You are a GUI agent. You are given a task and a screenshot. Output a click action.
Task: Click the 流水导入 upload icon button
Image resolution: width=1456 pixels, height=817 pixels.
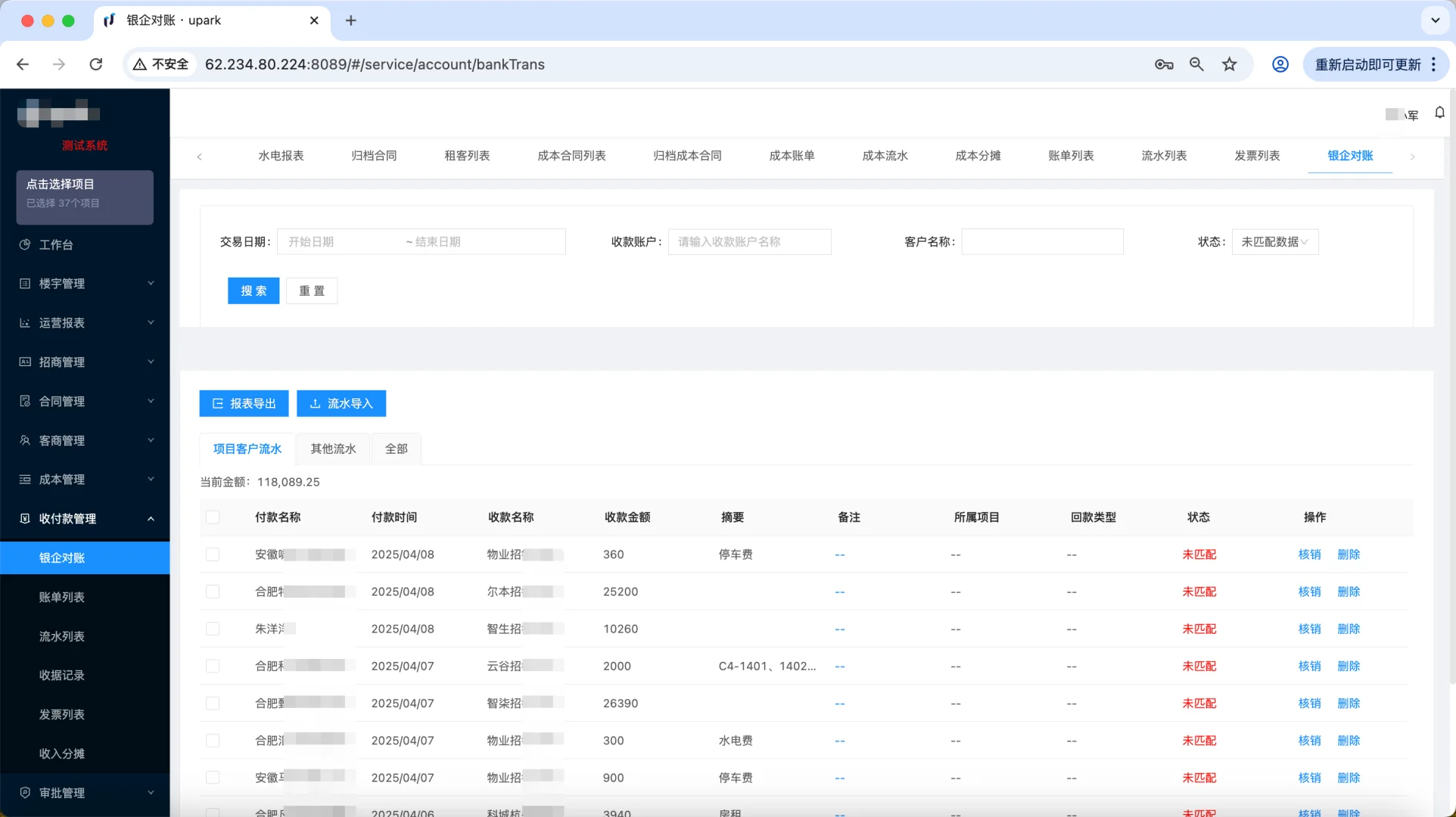click(x=316, y=403)
